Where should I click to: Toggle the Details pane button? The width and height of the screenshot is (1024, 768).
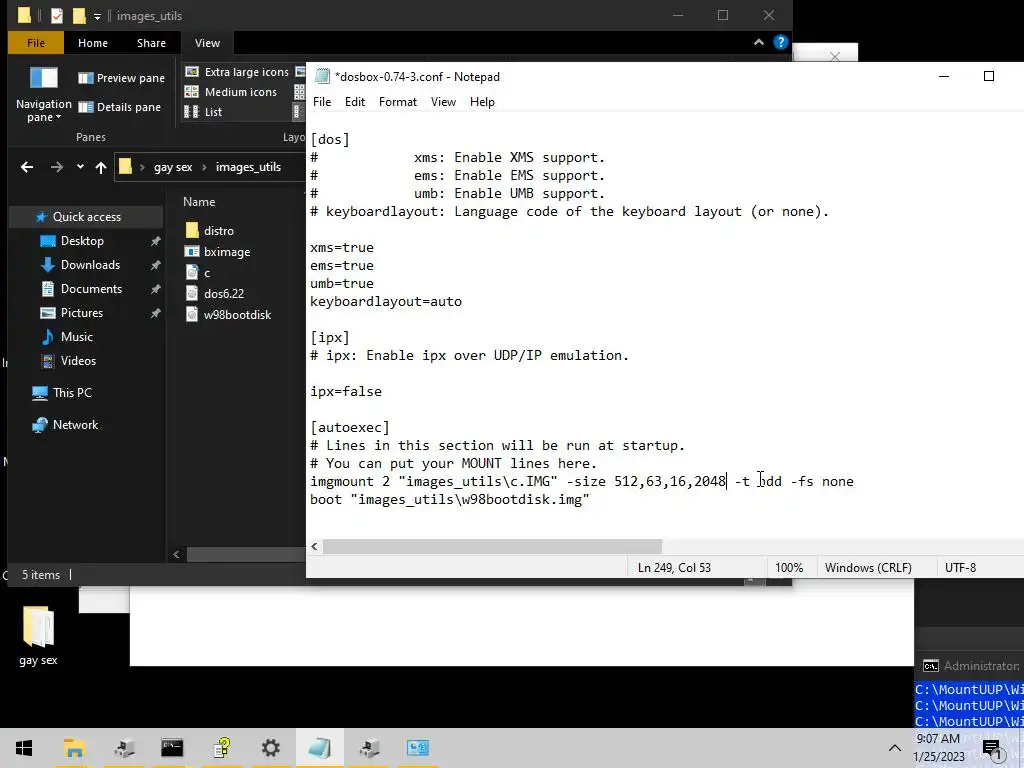click(120, 107)
